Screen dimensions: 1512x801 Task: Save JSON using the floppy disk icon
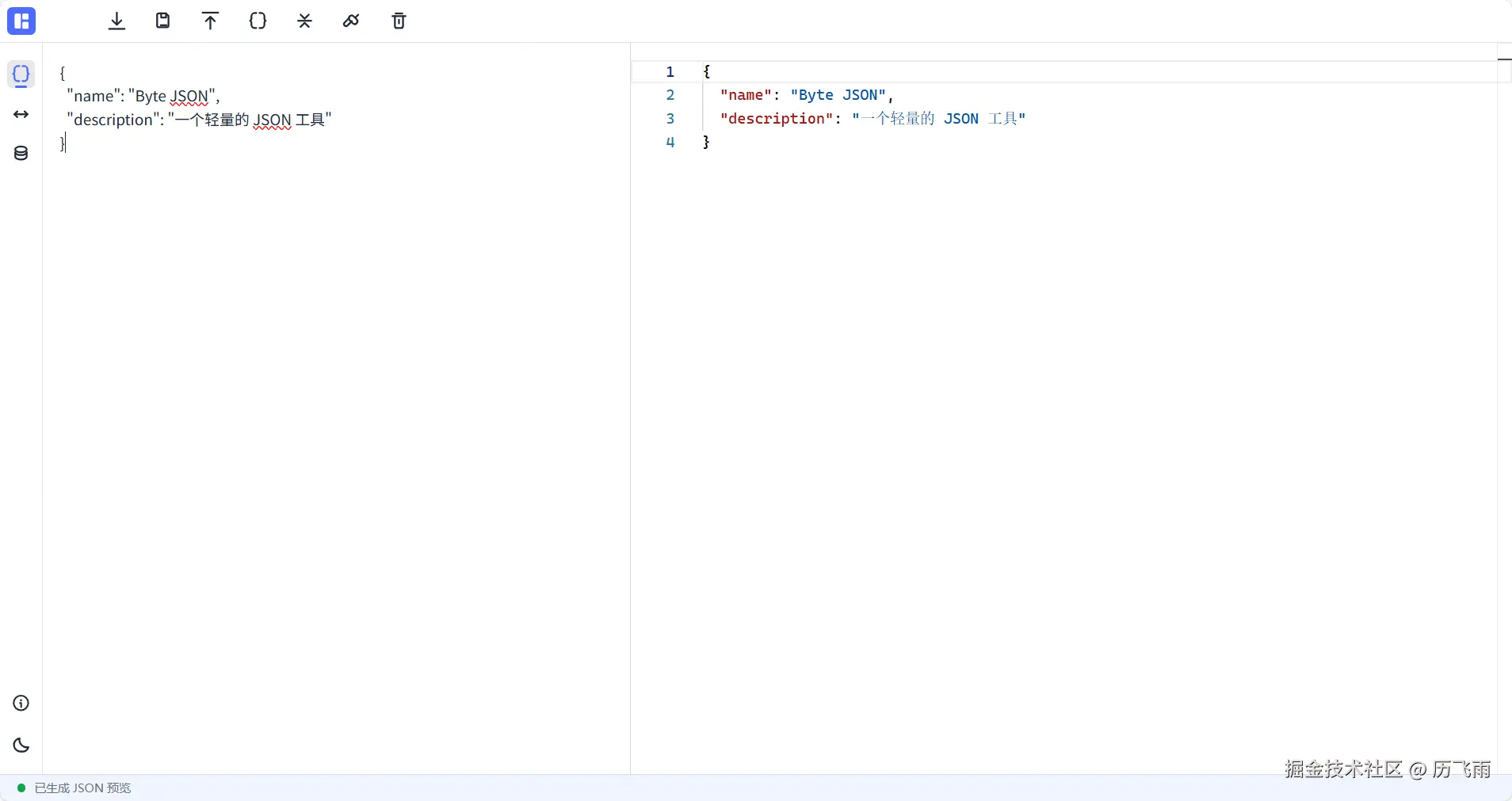[163, 21]
